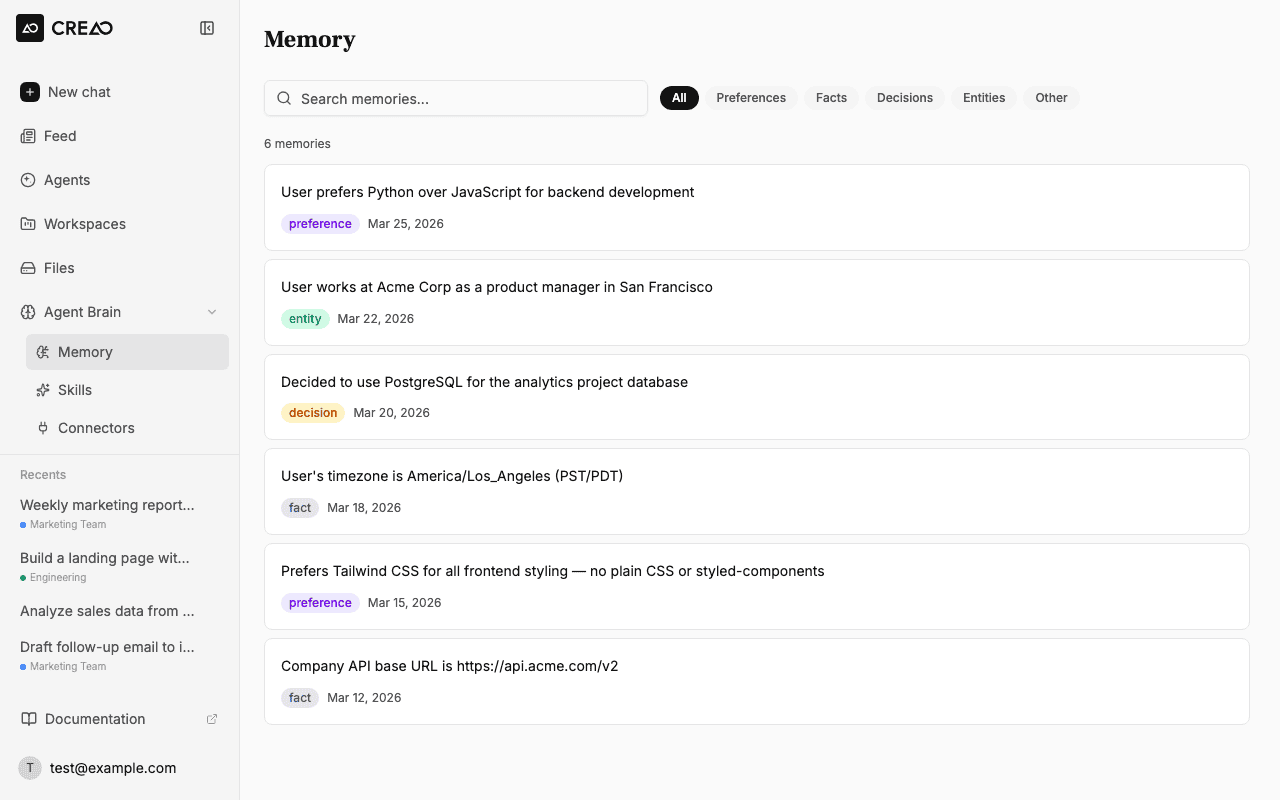Open the test@example.com account menu

click(120, 768)
